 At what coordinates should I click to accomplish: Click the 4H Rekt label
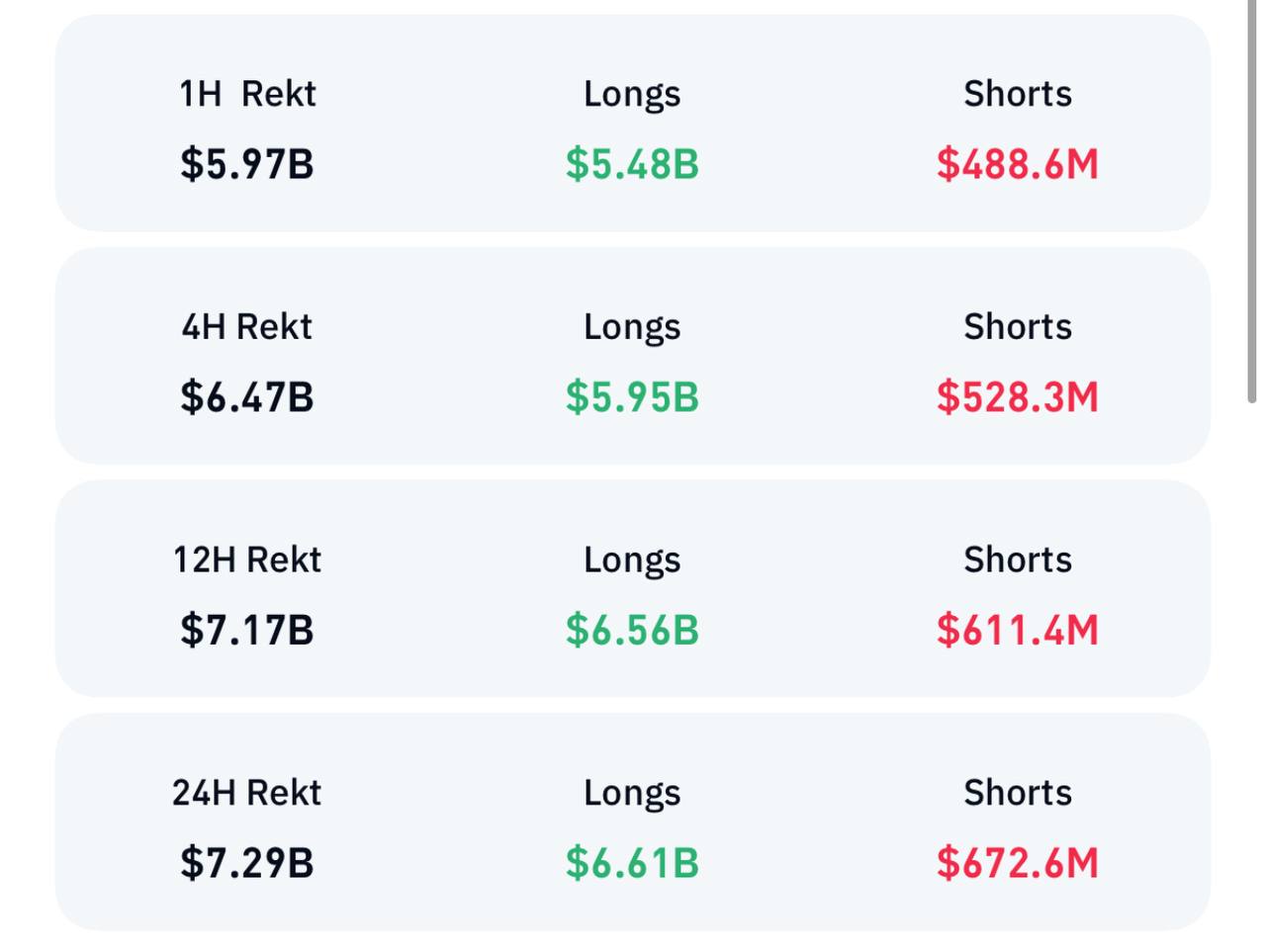pyautogui.click(x=246, y=326)
